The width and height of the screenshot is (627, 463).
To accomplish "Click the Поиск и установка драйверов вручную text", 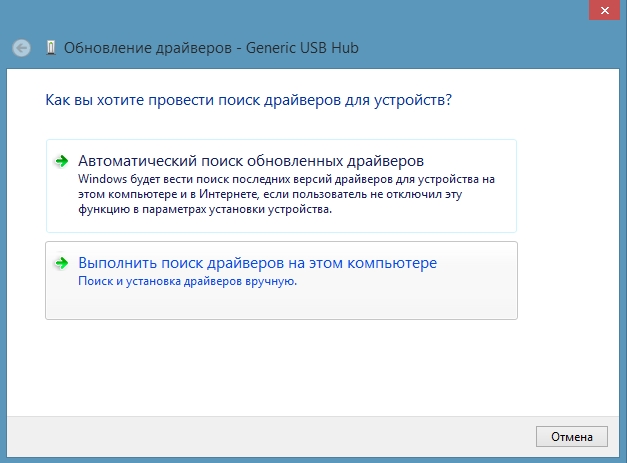I will 187,282.
